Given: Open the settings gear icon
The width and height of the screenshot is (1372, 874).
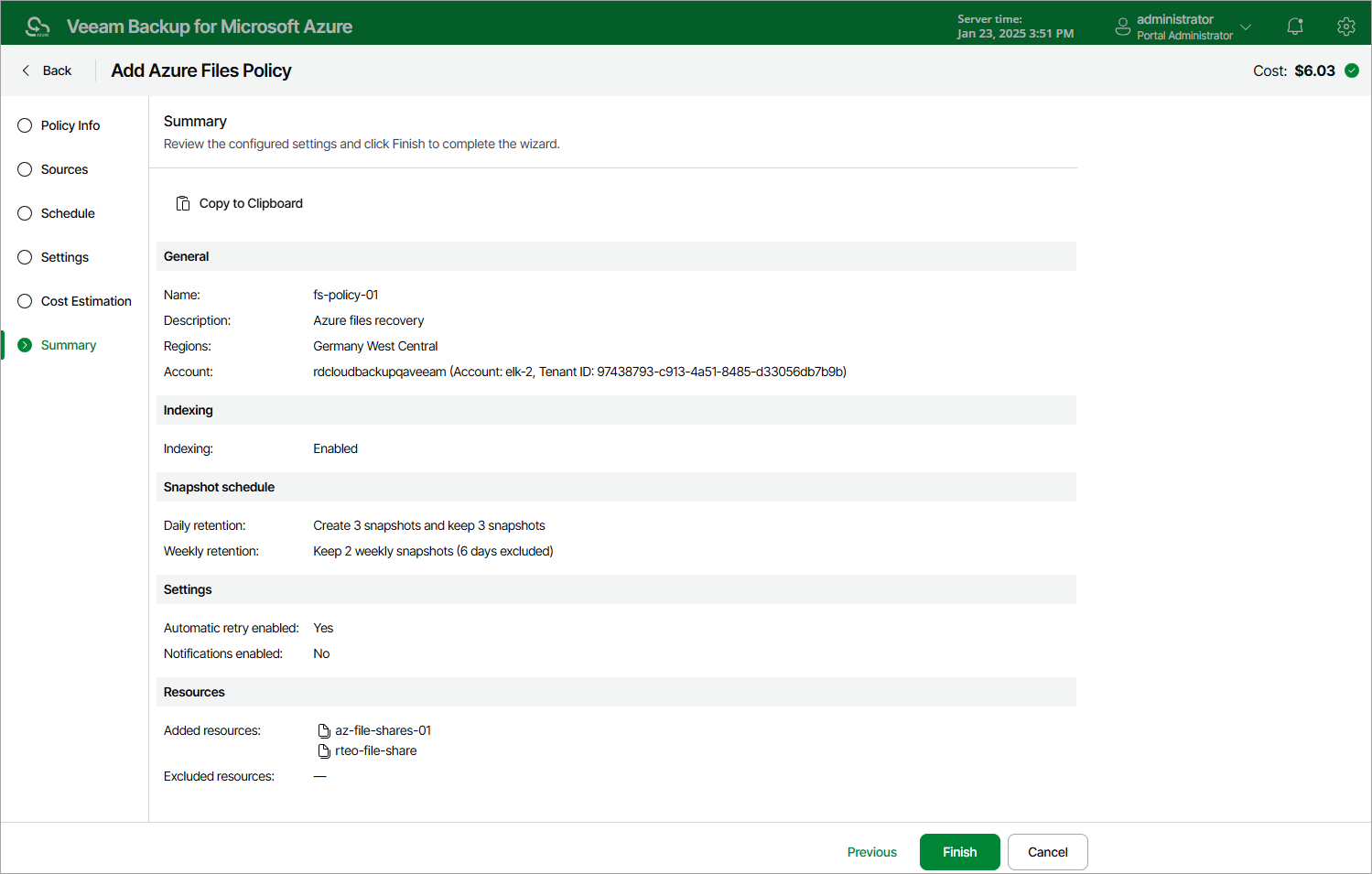Looking at the screenshot, I should [x=1345, y=27].
